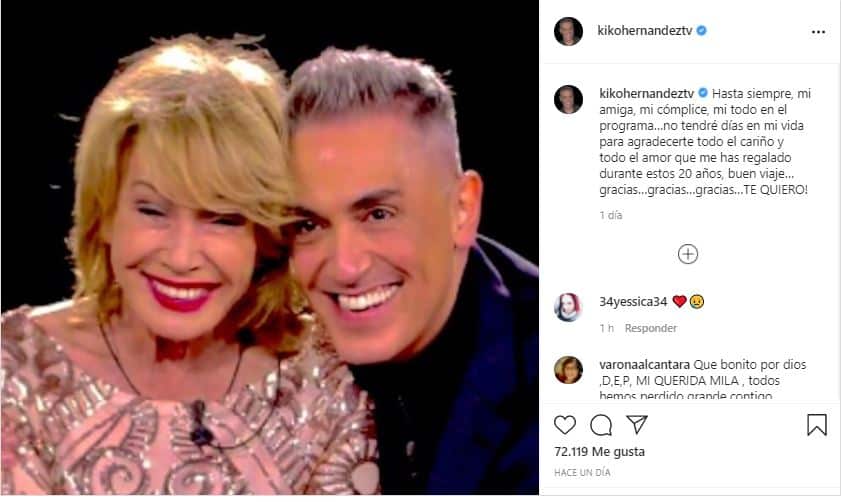The image size is (841, 502).
Task: Open varonaalcantara profile avatar
Action: [x=568, y=370]
